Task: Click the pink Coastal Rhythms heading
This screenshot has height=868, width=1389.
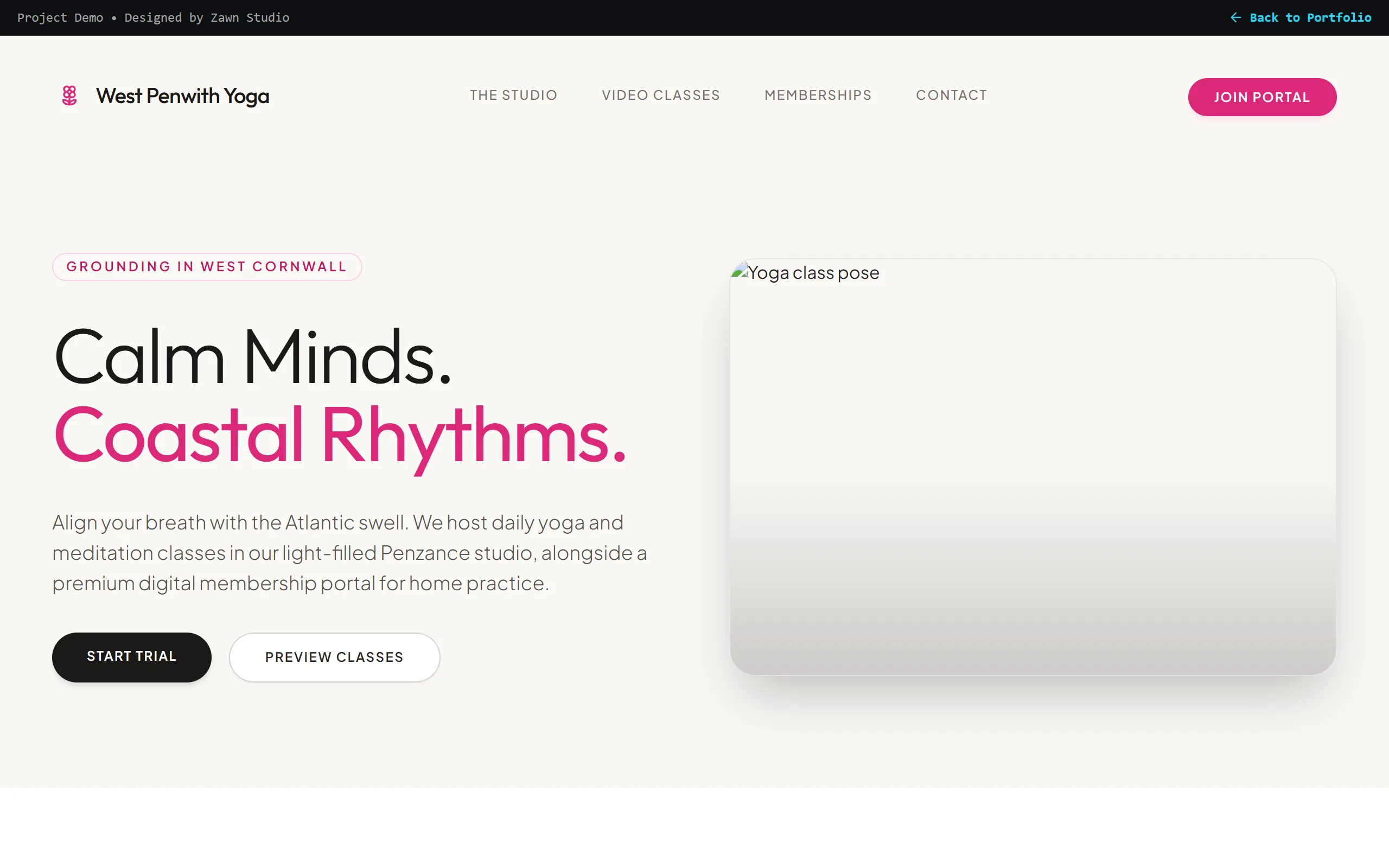Action: (339, 436)
